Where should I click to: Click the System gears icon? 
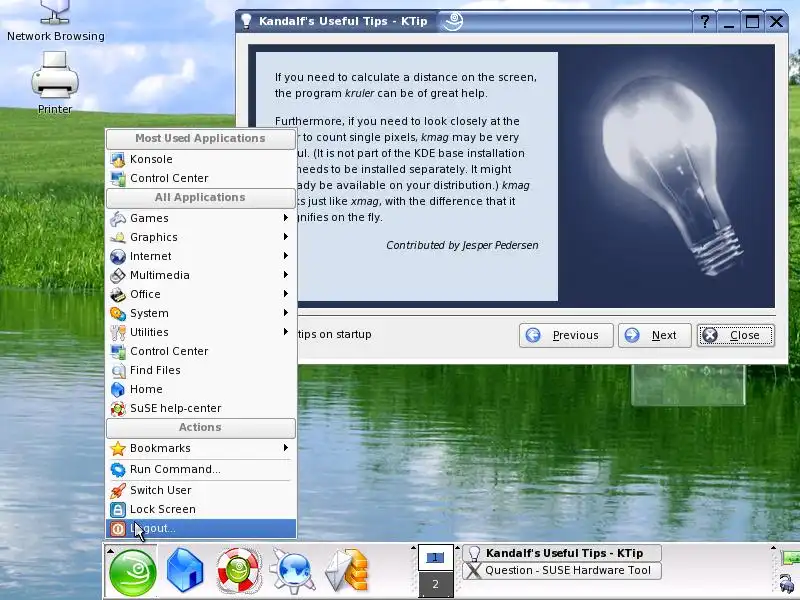pos(118,313)
